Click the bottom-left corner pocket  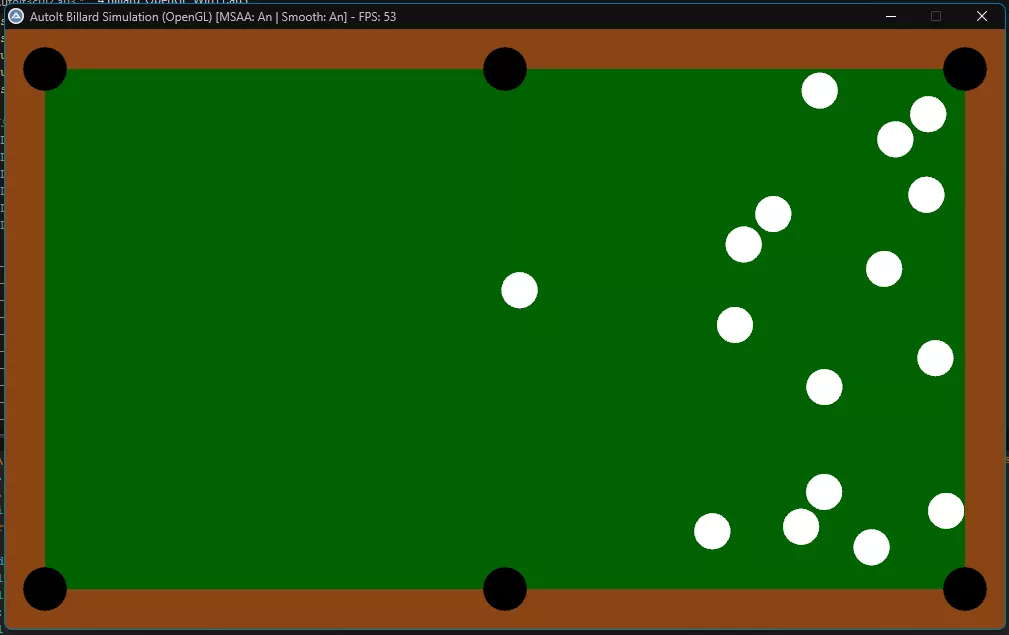point(45,588)
